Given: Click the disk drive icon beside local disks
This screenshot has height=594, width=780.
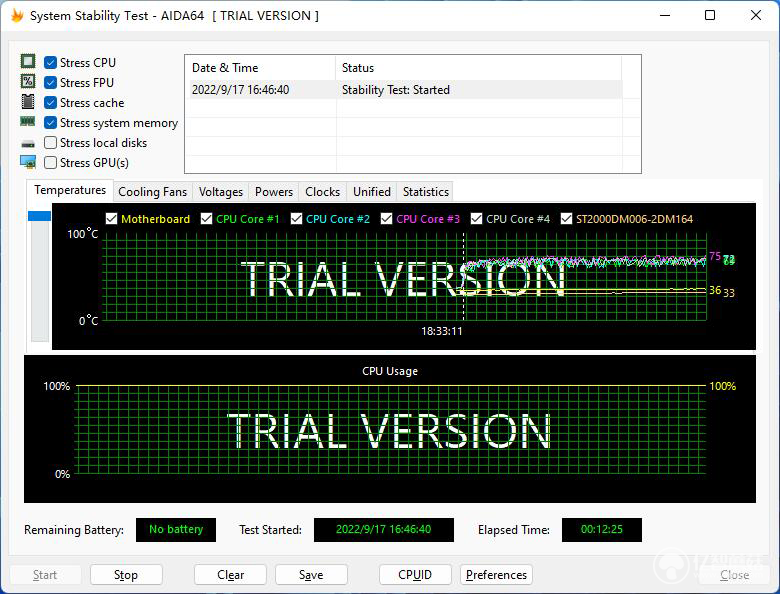Looking at the screenshot, I should click(28, 144).
